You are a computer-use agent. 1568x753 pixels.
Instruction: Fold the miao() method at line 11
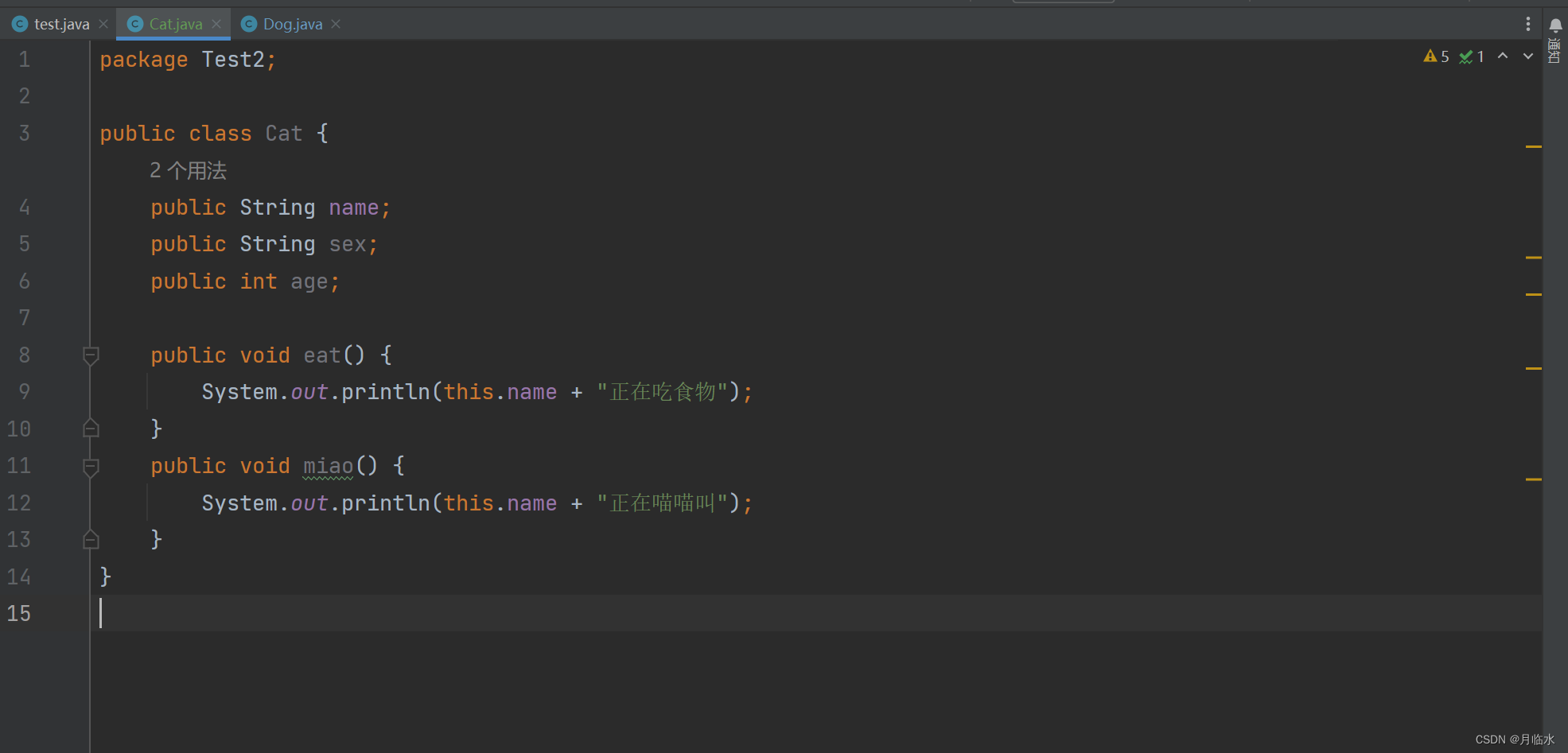91,467
